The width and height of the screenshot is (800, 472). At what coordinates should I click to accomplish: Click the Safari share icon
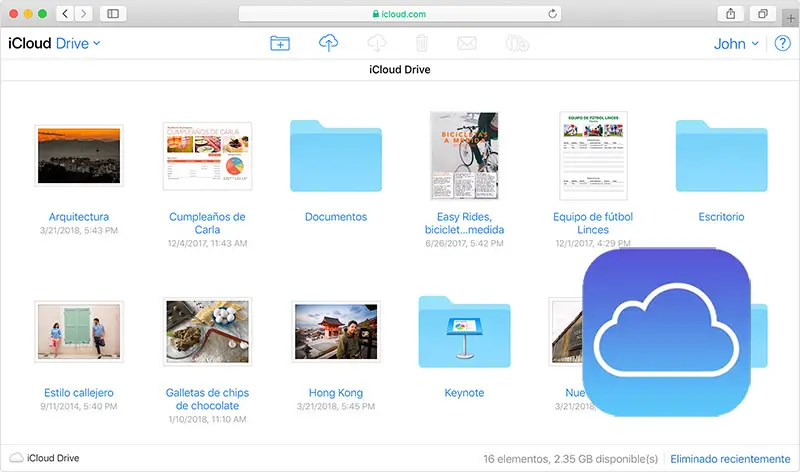click(731, 14)
